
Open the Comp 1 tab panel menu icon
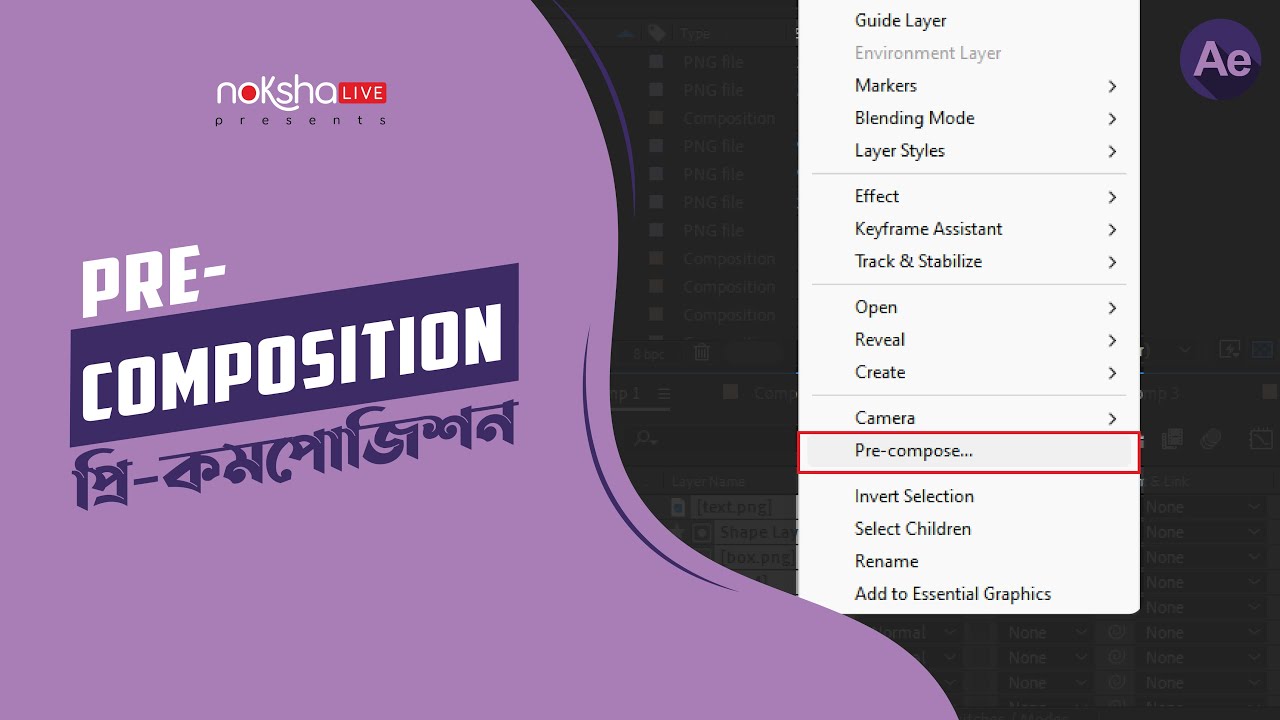(x=662, y=394)
